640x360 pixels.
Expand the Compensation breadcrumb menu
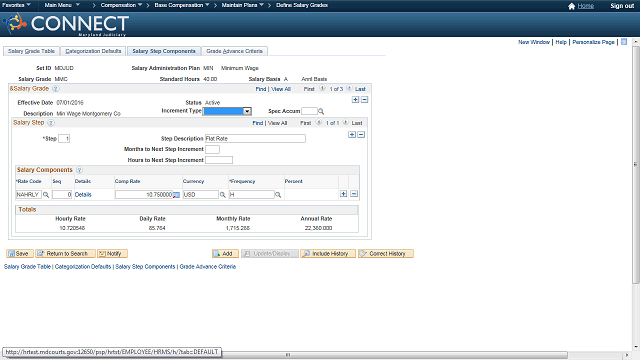coord(122,5)
